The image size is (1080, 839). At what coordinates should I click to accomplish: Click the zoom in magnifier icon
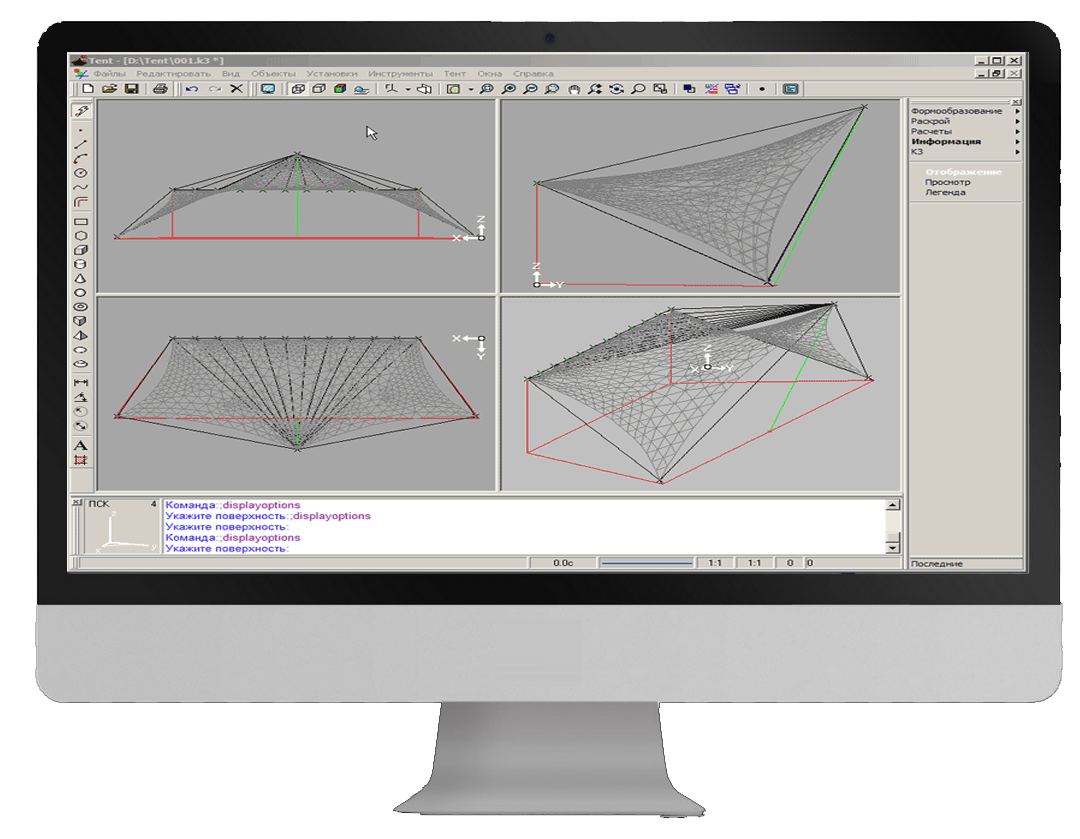[508, 89]
